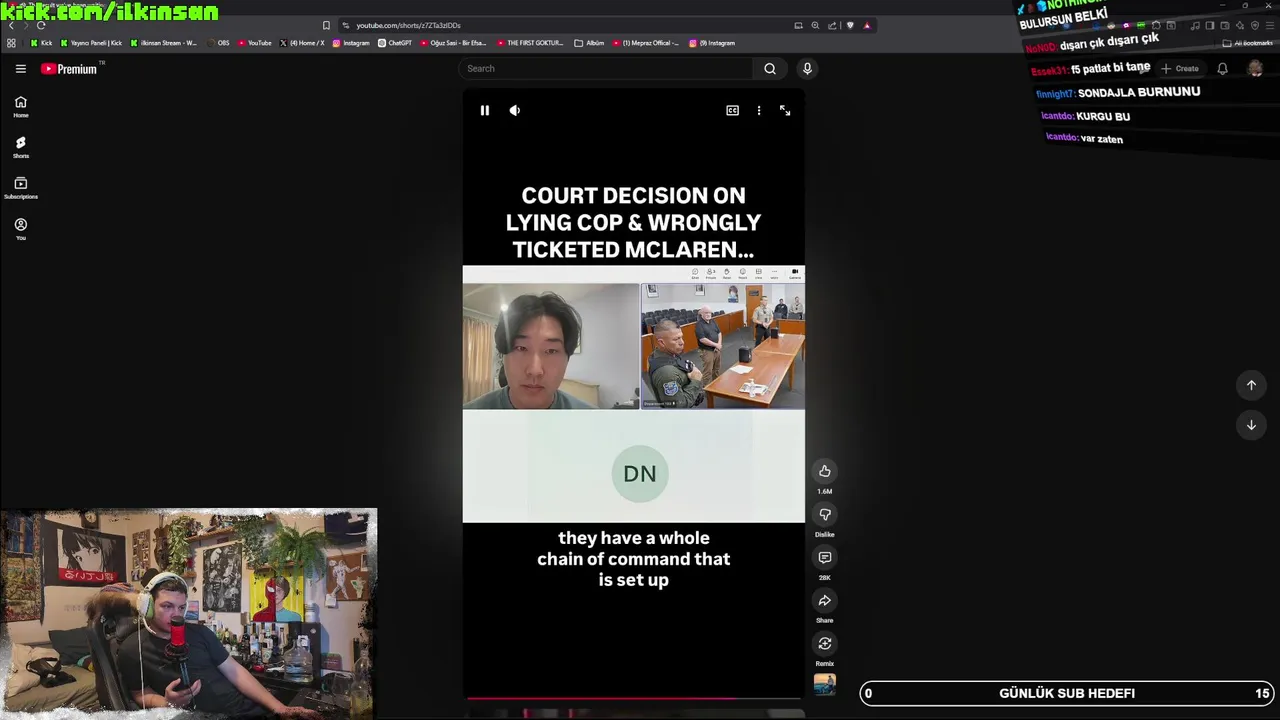Click the search magnifier button
Image resolution: width=1280 pixels, height=720 pixels.
(770, 69)
